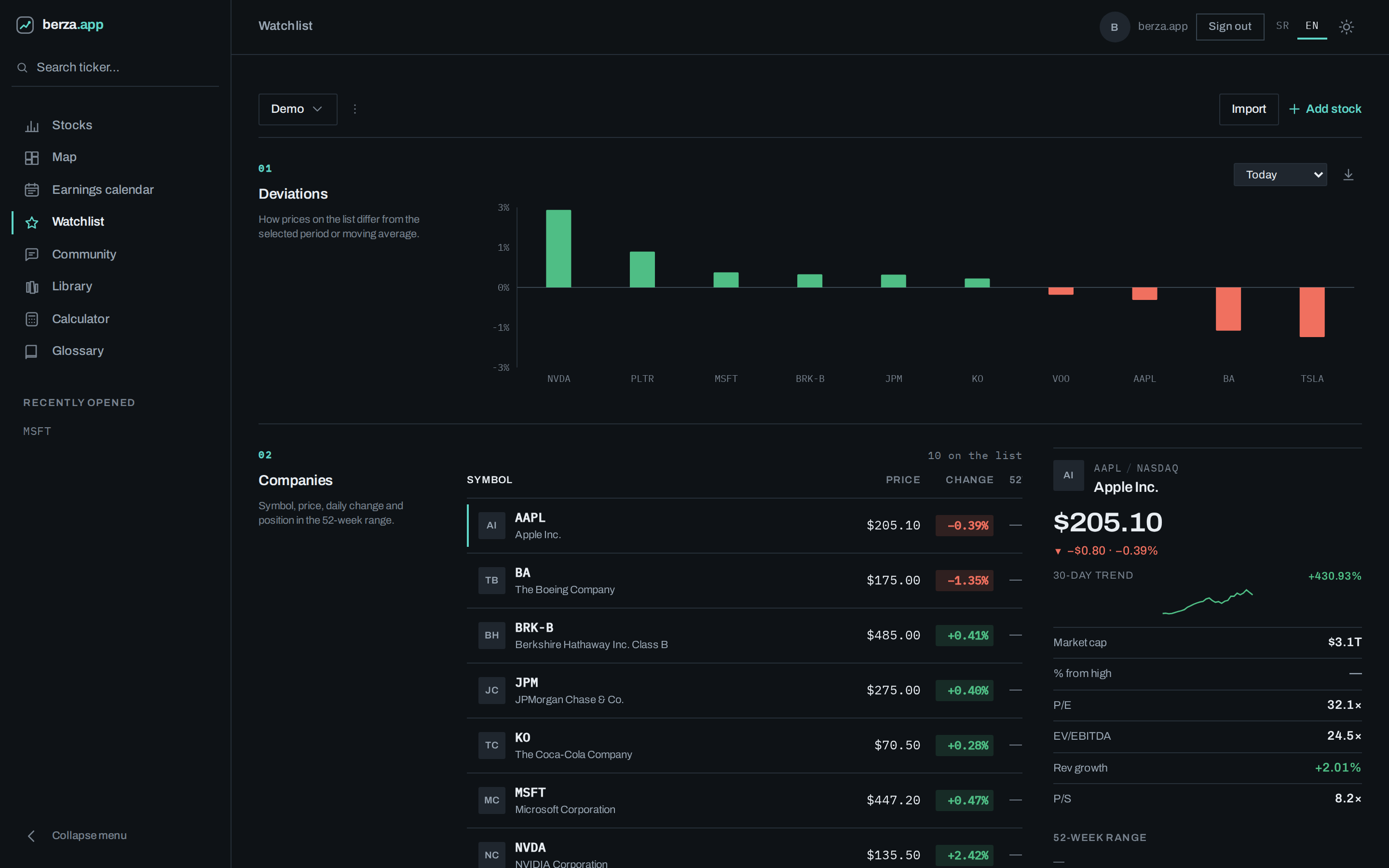Click the Calculator icon in sidebar
Viewport: 1389px width, 868px height.
click(31, 319)
